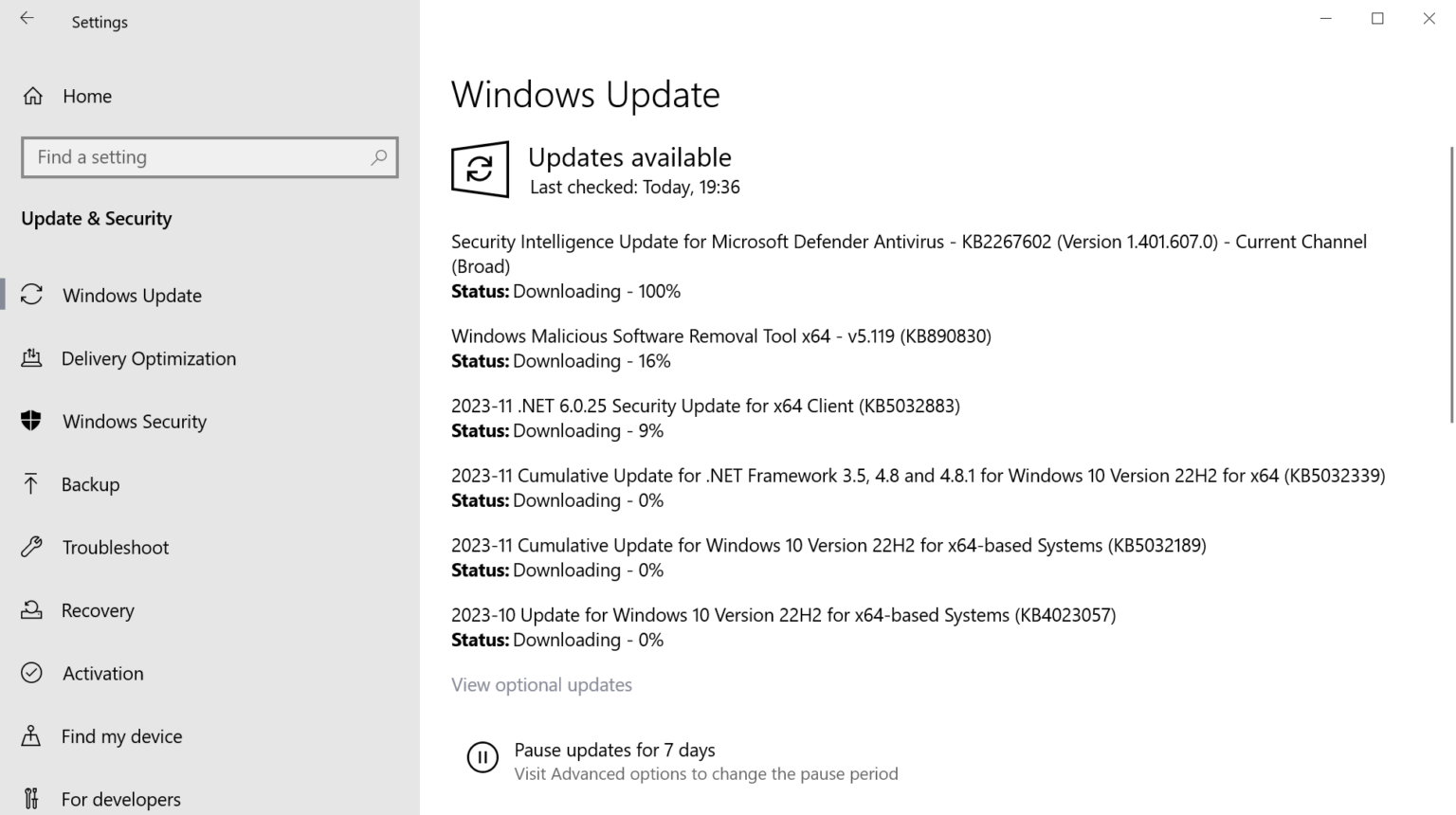Open Activation settings icon
This screenshot has width=1456, height=815.
(31, 673)
